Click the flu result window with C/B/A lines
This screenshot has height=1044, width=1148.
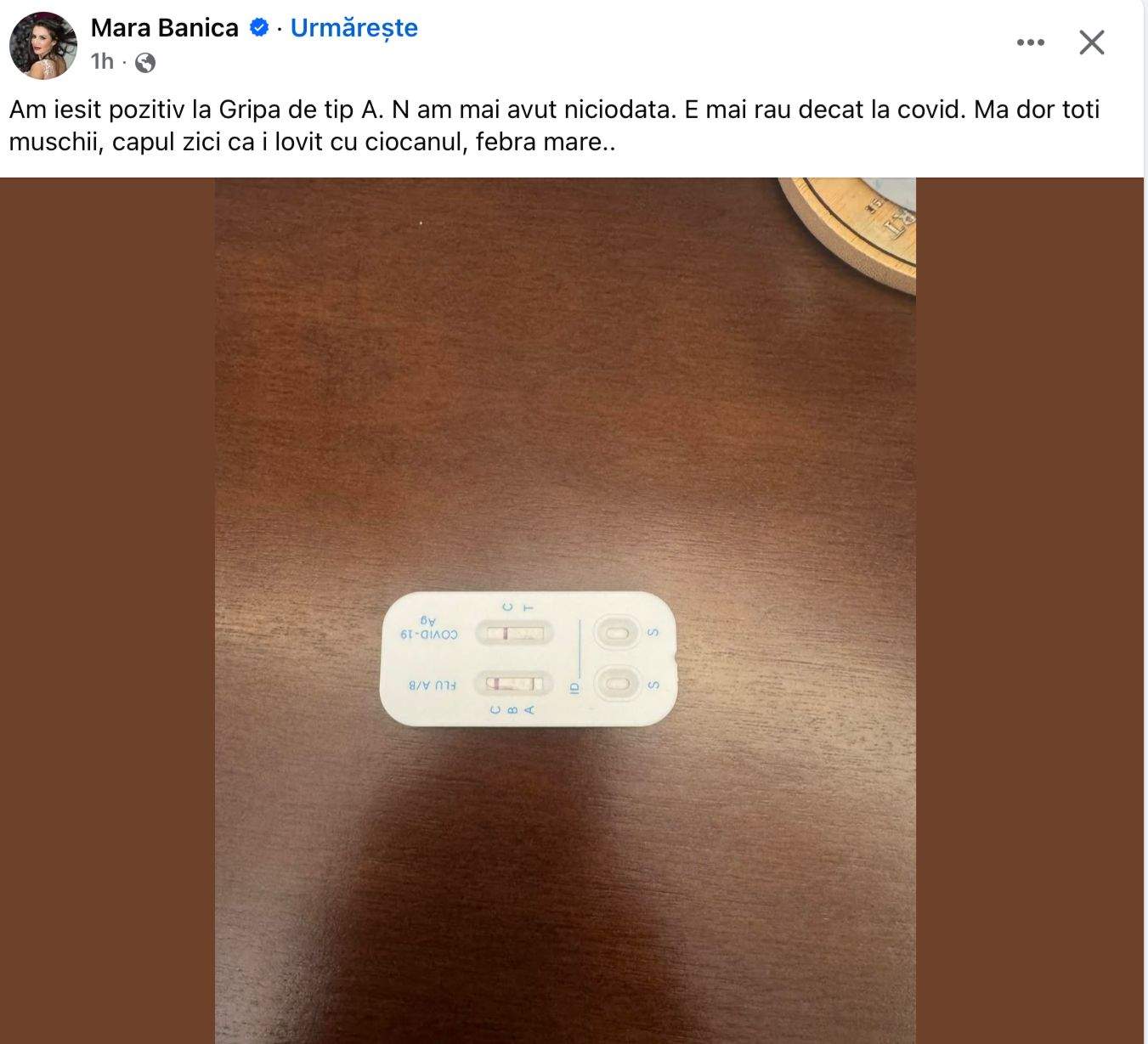coord(513,684)
